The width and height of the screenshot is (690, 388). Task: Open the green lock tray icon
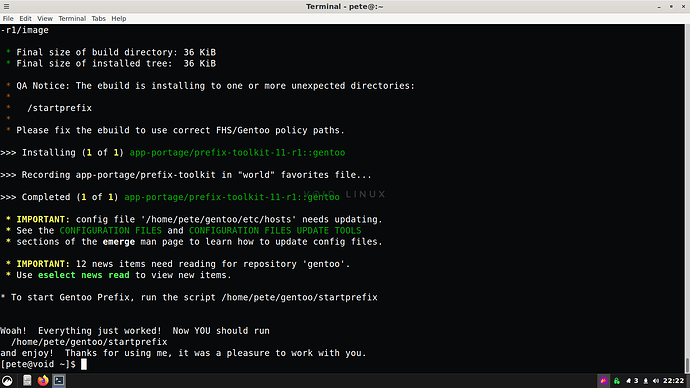[x=617, y=381]
